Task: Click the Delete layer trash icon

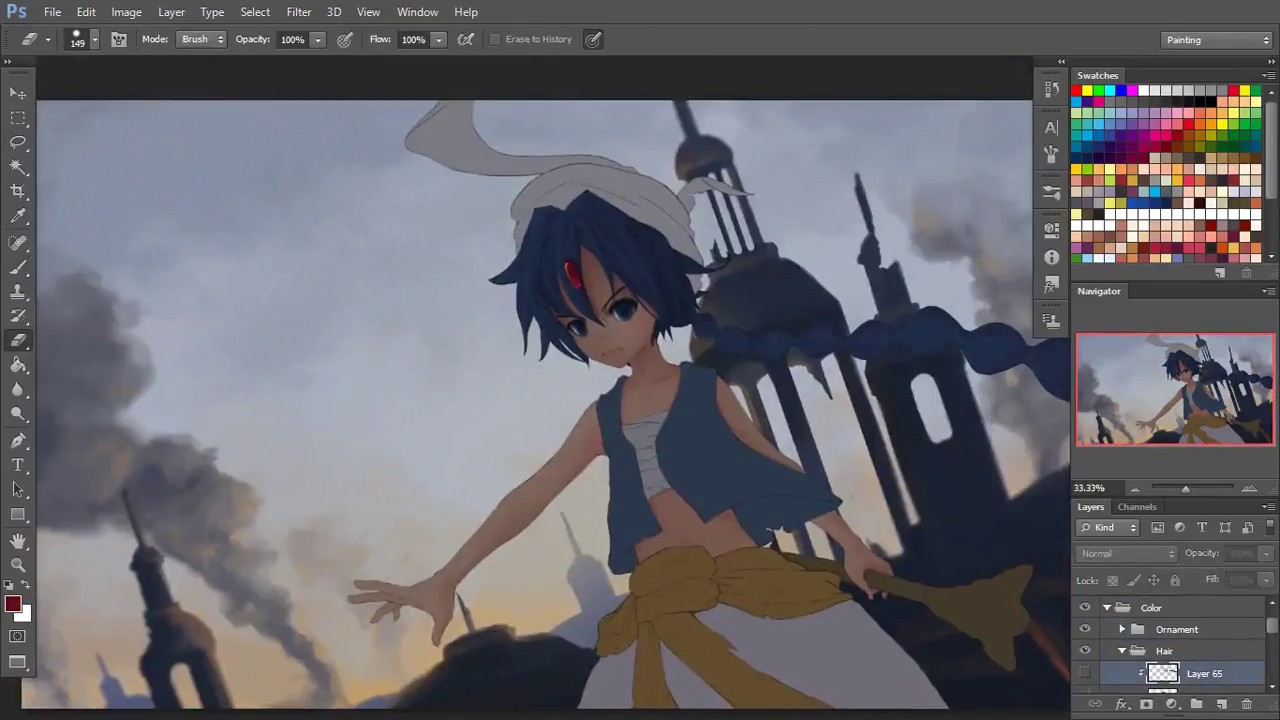Action: tap(1246, 704)
